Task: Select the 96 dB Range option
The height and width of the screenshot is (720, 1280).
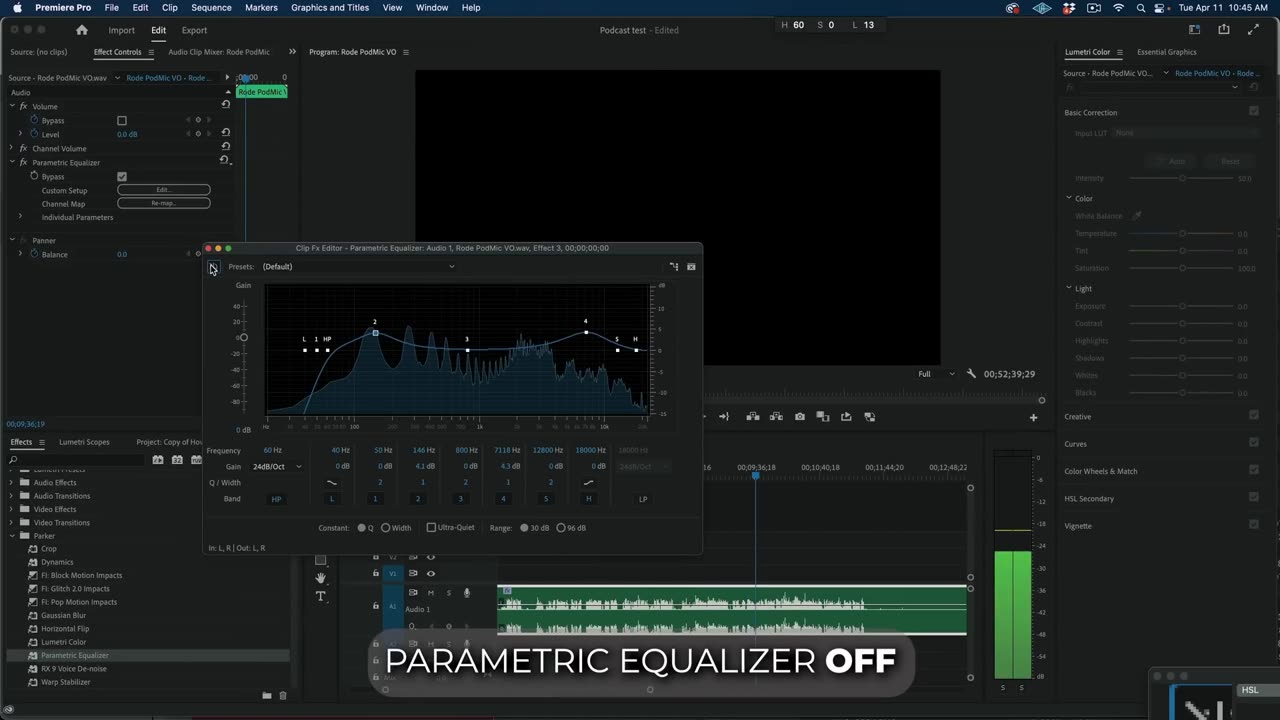Action: 561,528
